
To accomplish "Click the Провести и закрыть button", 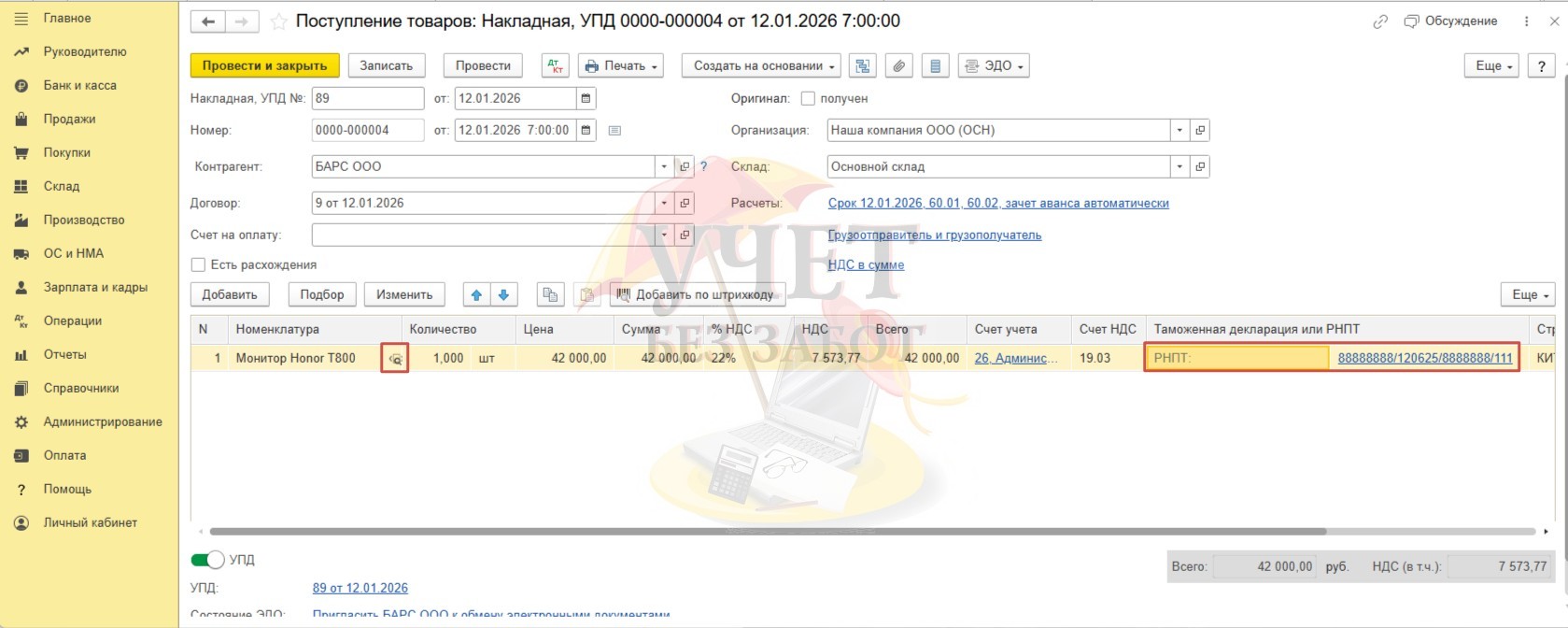I will pyautogui.click(x=264, y=66).
